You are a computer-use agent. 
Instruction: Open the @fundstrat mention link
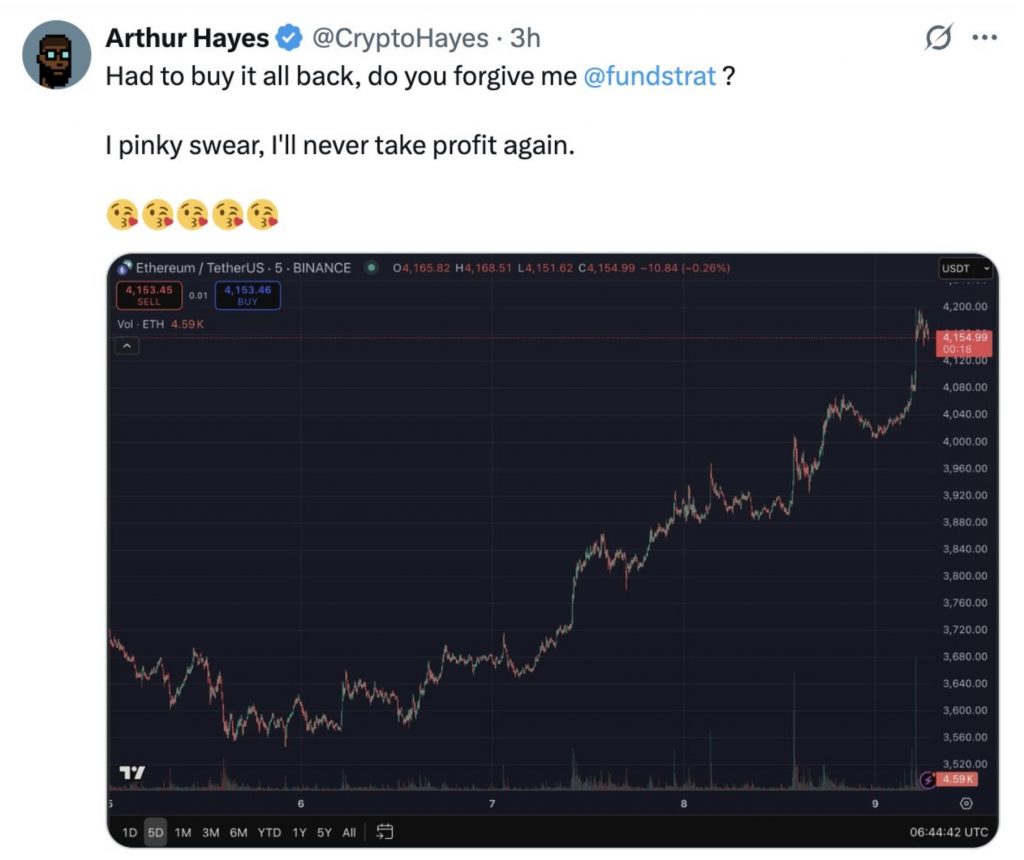click(649, 77)
